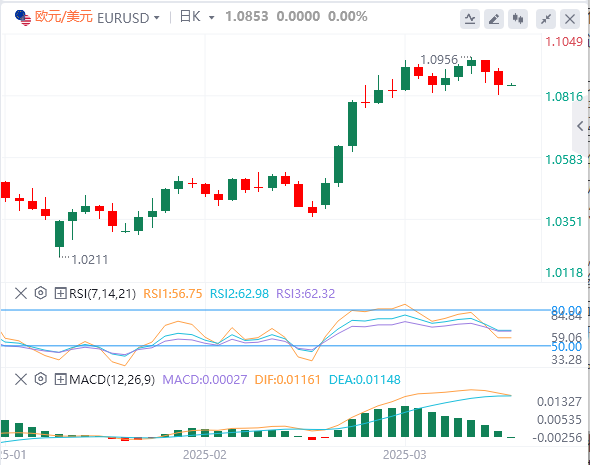Click the 1.0583 price axis label
Screen dimensions: 590x465
click(x=564, y=160)
